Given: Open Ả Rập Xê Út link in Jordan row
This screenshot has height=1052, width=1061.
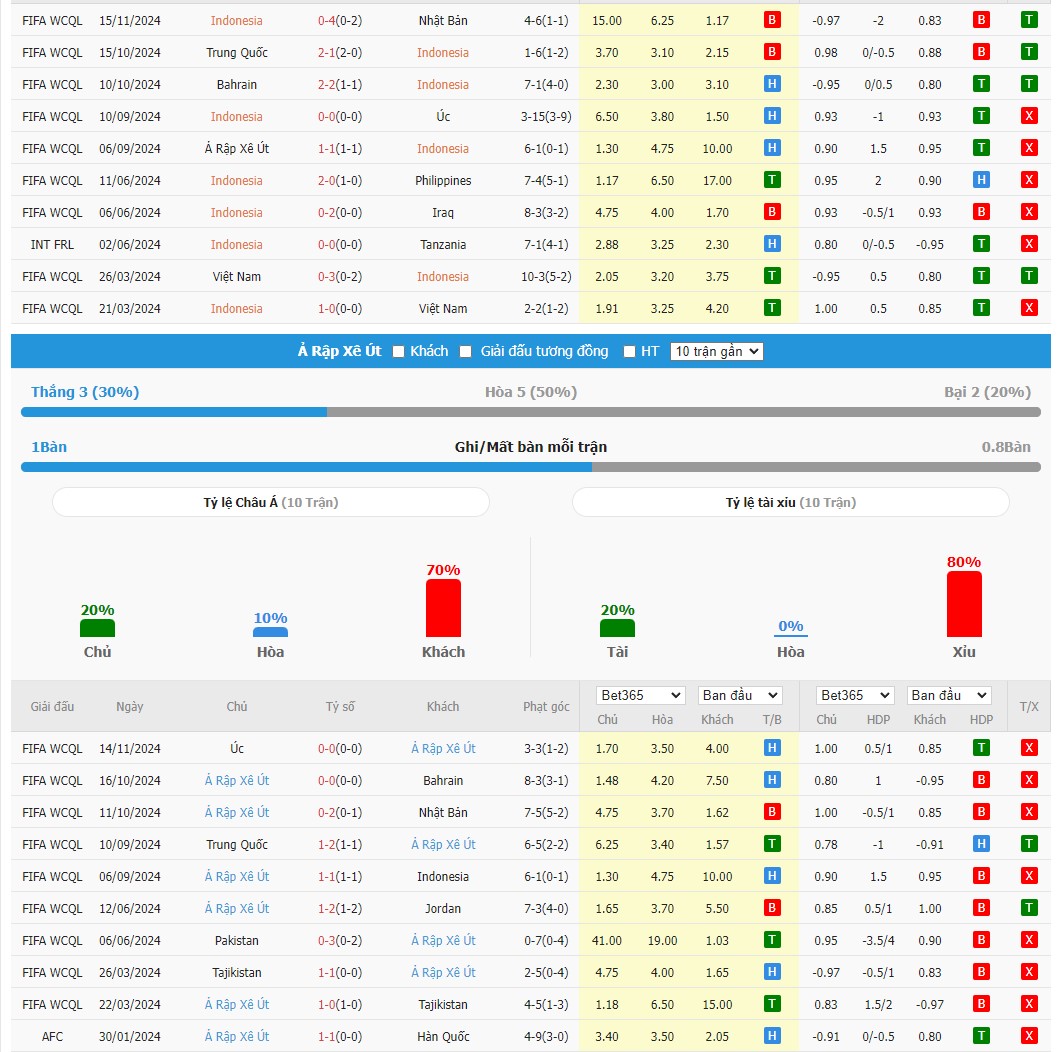Looking at the screenshot, I should (237, 909).
